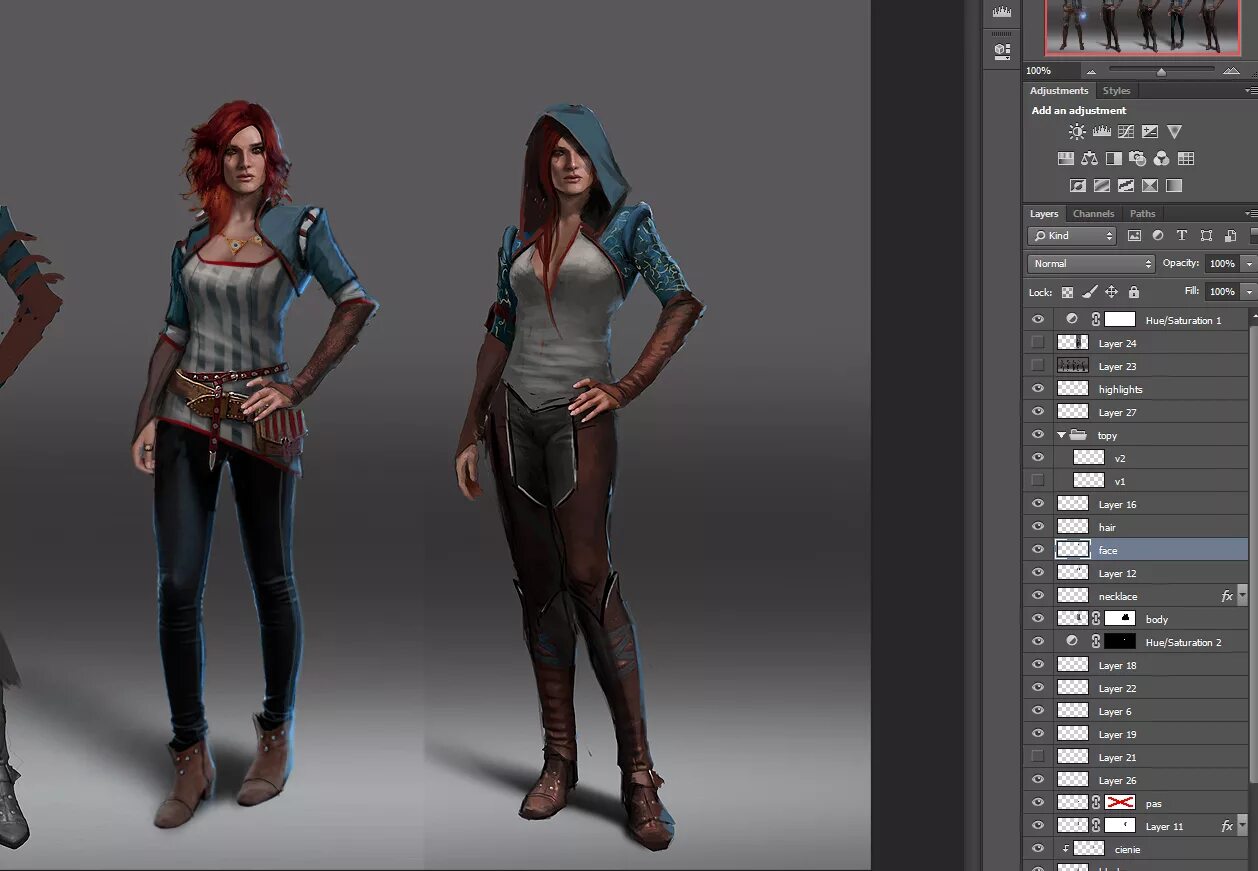Viewport: 1258px width, 871px height.
Task: Add a Posterize adjustment
Action: tap(1102, 186)
